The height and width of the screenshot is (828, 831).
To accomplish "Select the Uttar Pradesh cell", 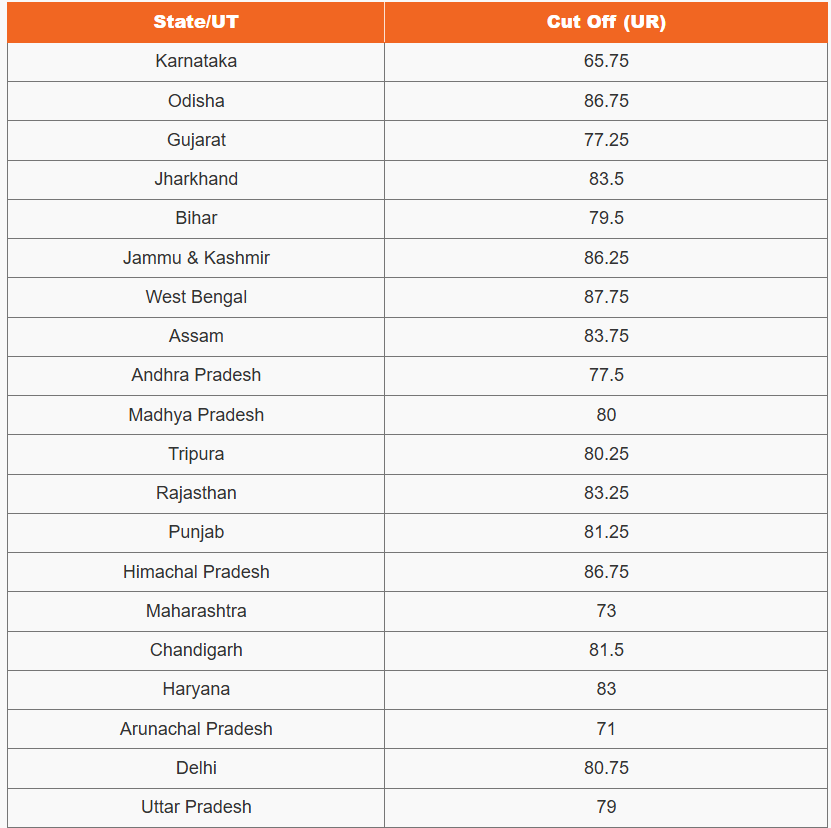I will click(196, 807).
